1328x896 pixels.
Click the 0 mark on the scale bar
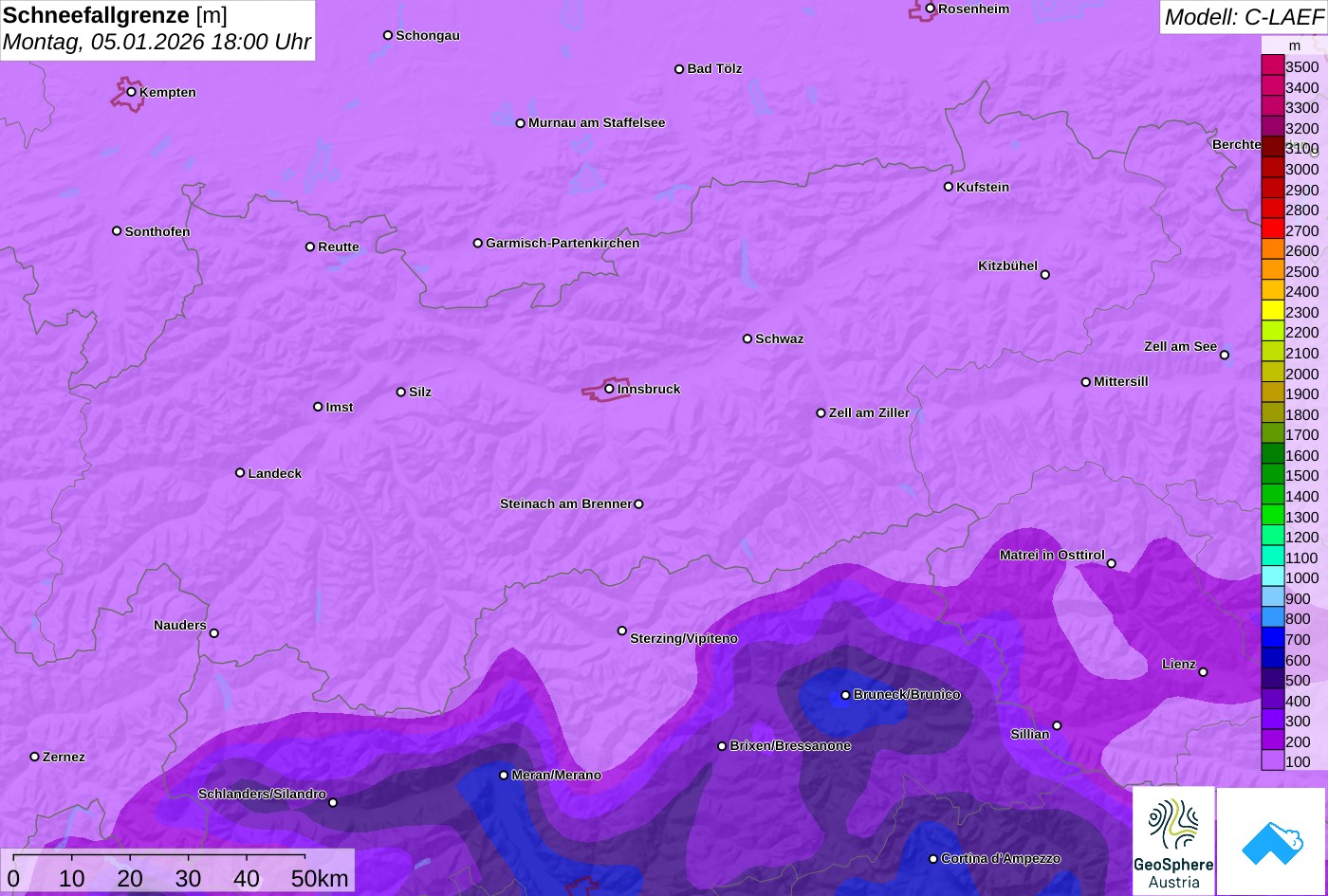[x=13, y=879]
